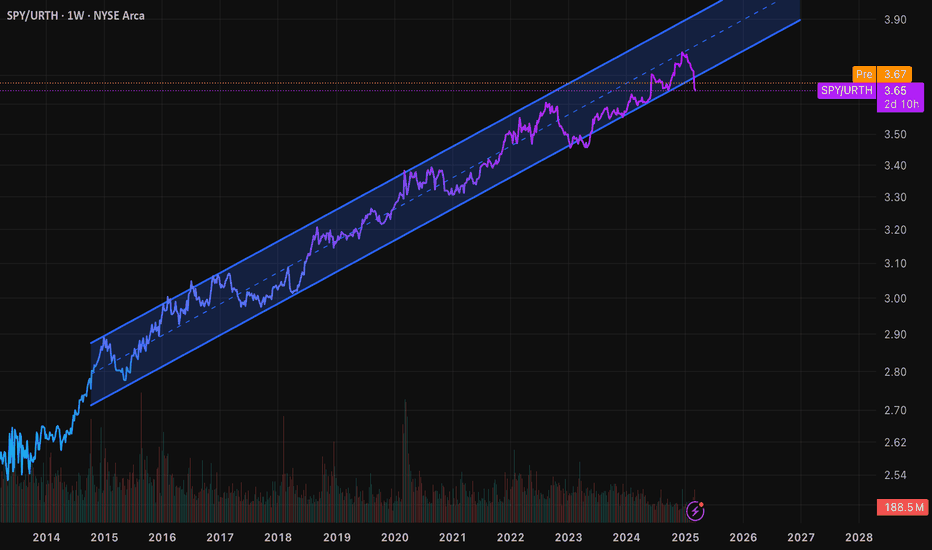The height and width of the screenshot is (550, 932).
Task: Click the 2018 year label on time axis
Action: (278, 538)
